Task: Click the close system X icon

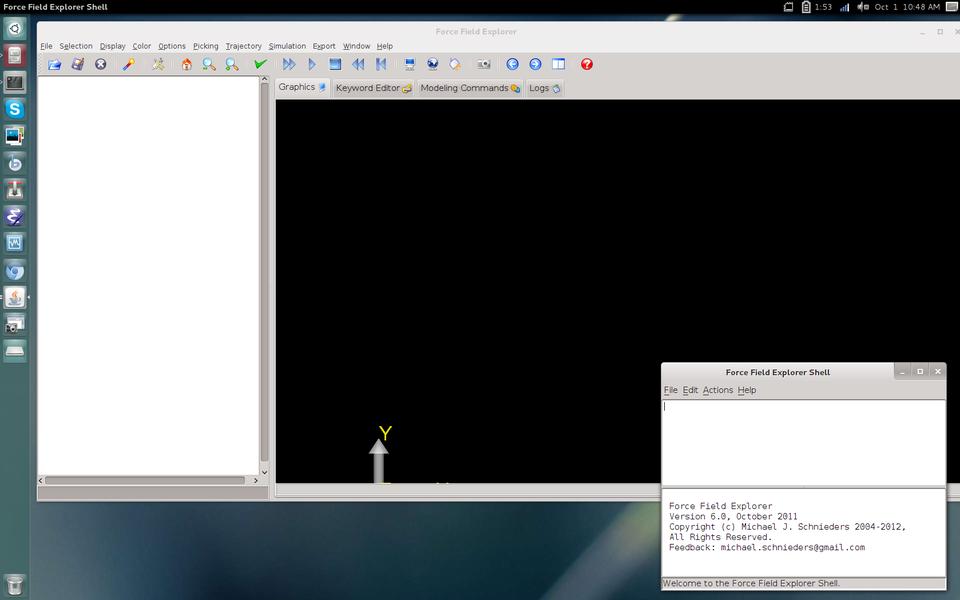Action: click(x=101, y=64)
